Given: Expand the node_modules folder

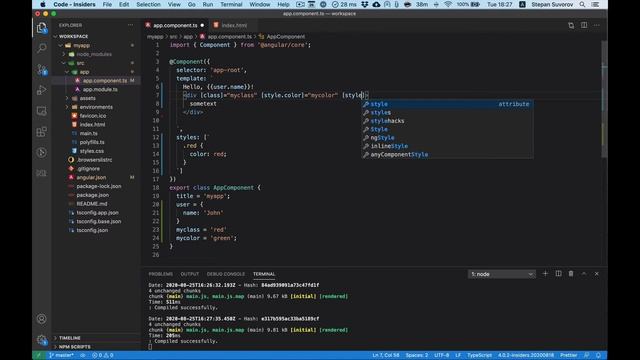Looking at the screenshot, I should (x=96, y=54).
